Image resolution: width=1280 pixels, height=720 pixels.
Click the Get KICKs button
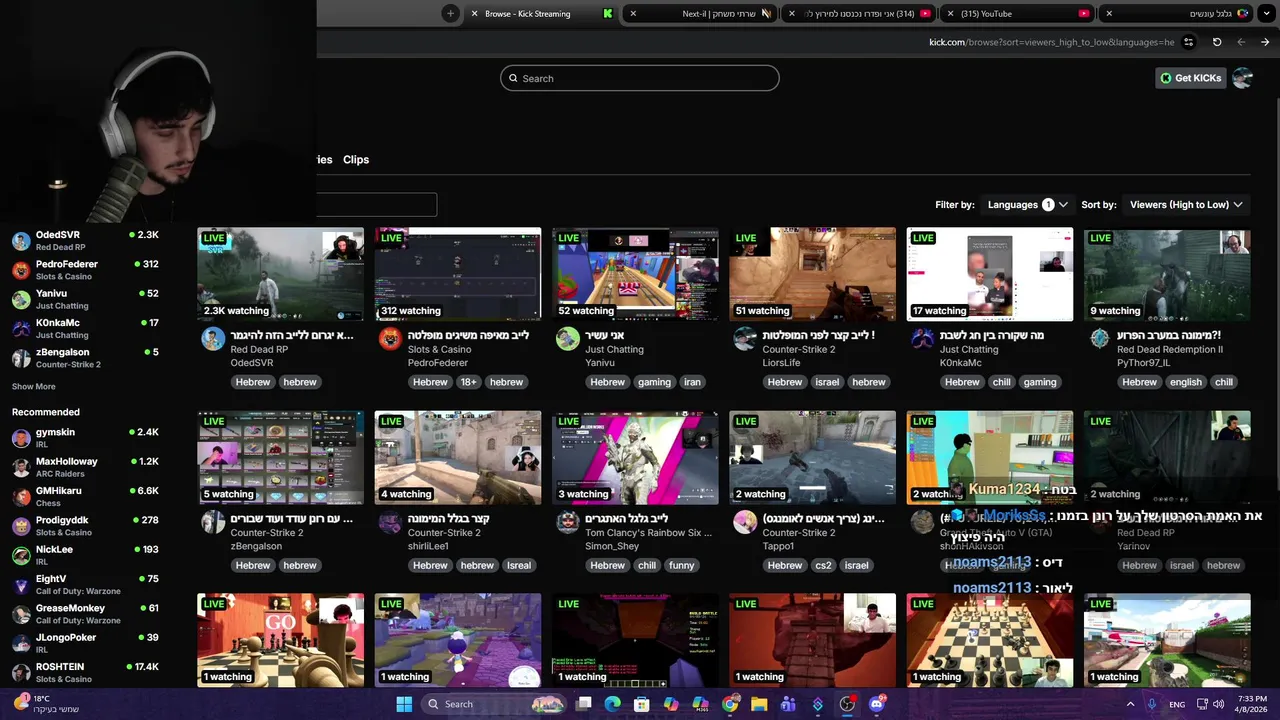[1190, 78]
